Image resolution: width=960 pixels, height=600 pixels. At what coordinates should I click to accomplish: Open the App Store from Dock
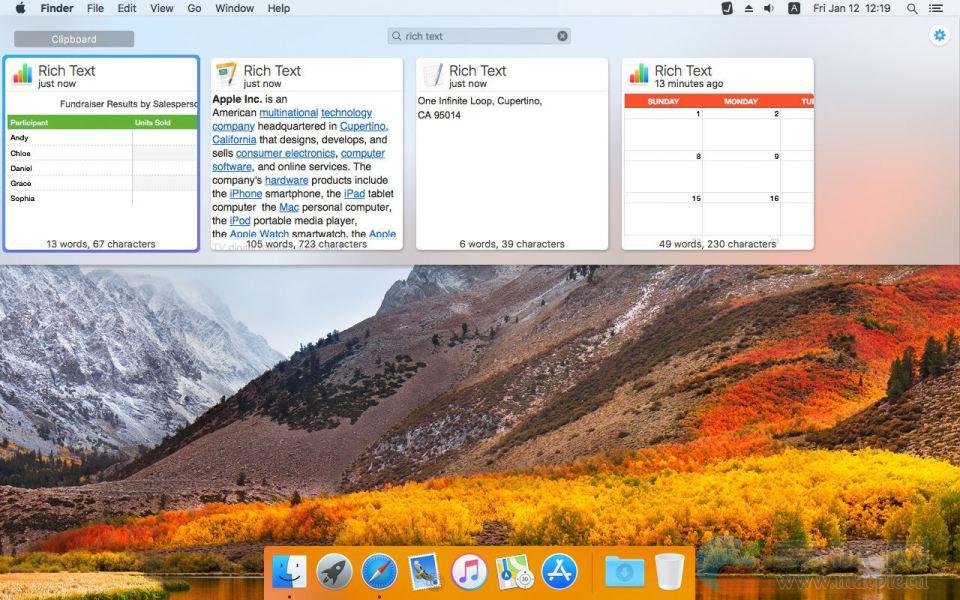click(559, 572)
